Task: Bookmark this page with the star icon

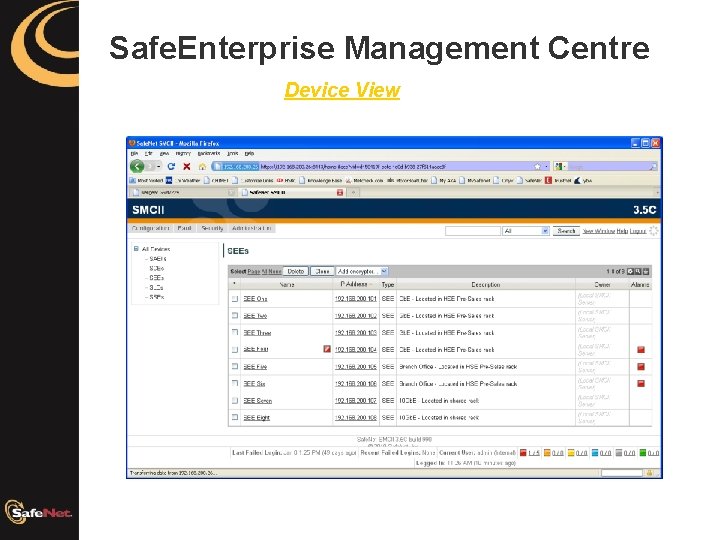Action: 537,166
